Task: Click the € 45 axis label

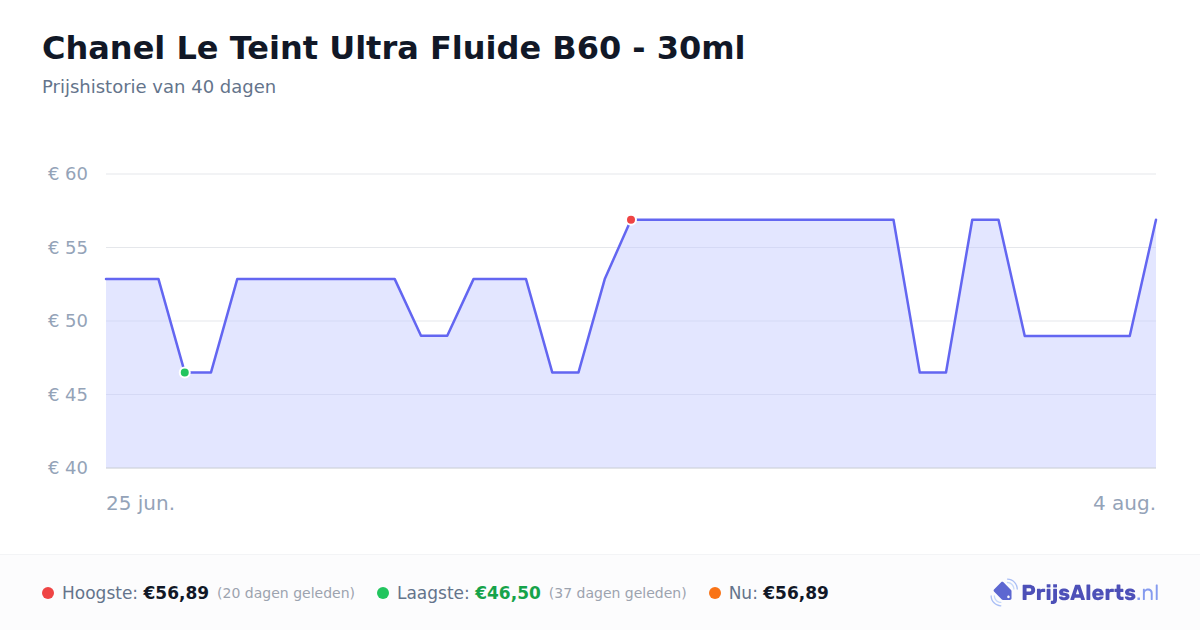Action: click(x=68, y=395)
